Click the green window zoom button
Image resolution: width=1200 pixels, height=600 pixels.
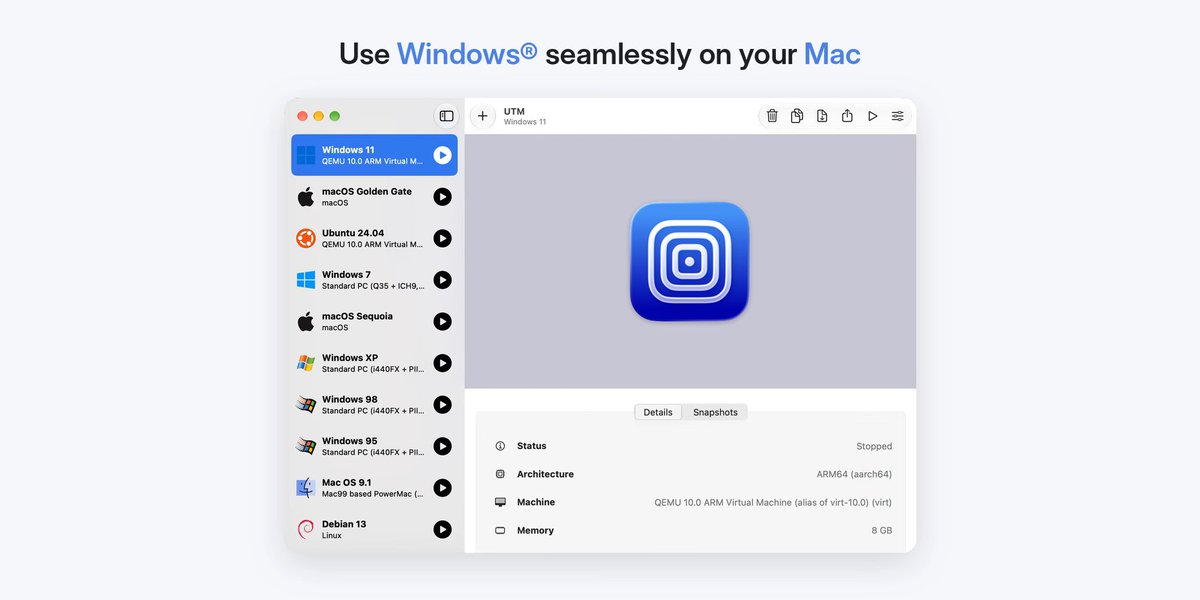335,116
